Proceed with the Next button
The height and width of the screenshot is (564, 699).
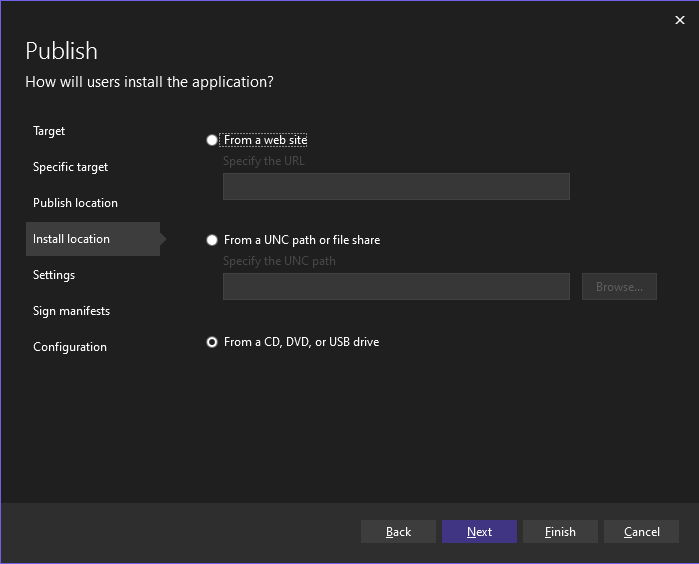coord(479,532)
